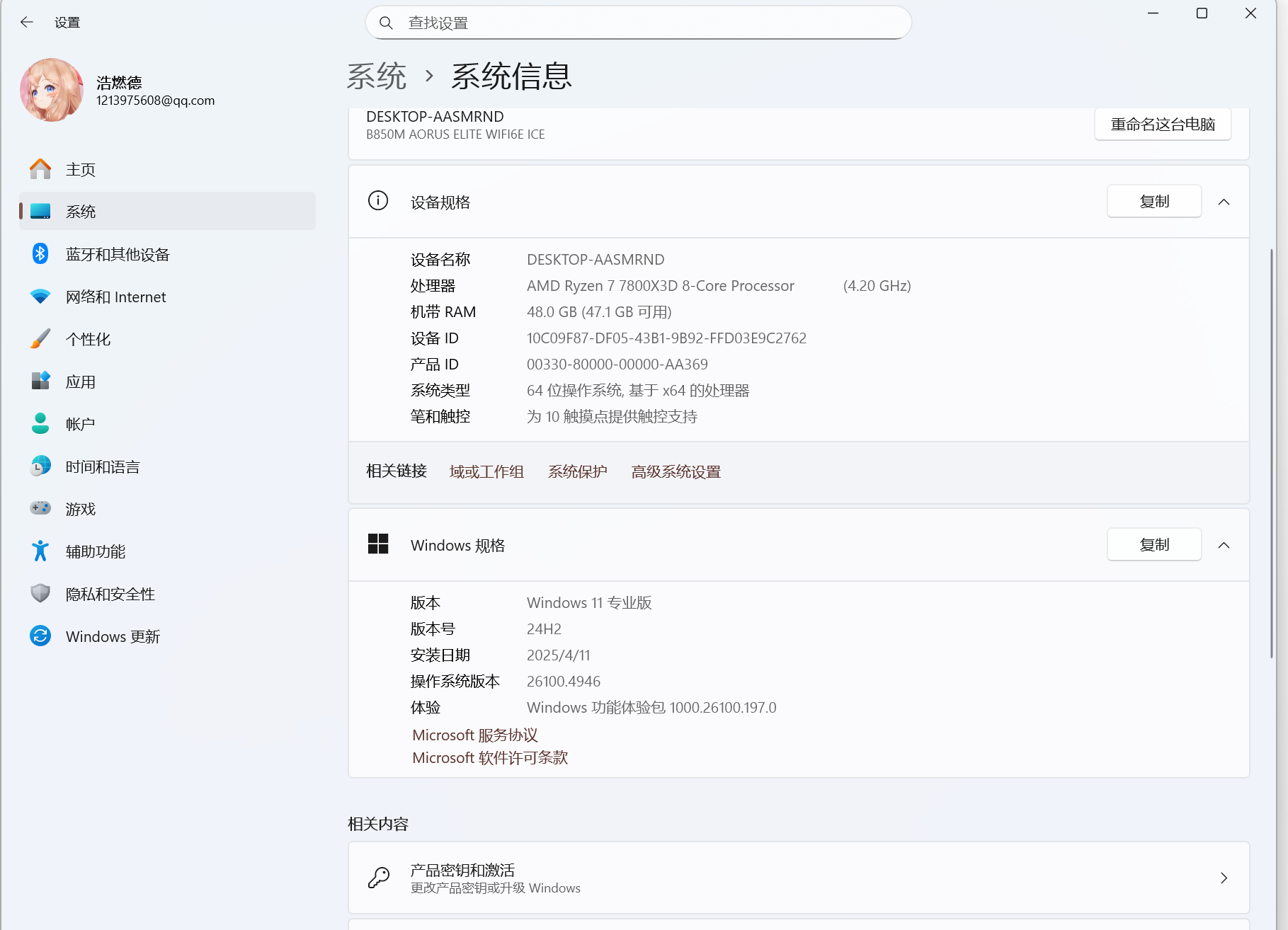This screenshot has height=930, width=1288.
Task: Open 域或工作组 link
Action: 486,471
